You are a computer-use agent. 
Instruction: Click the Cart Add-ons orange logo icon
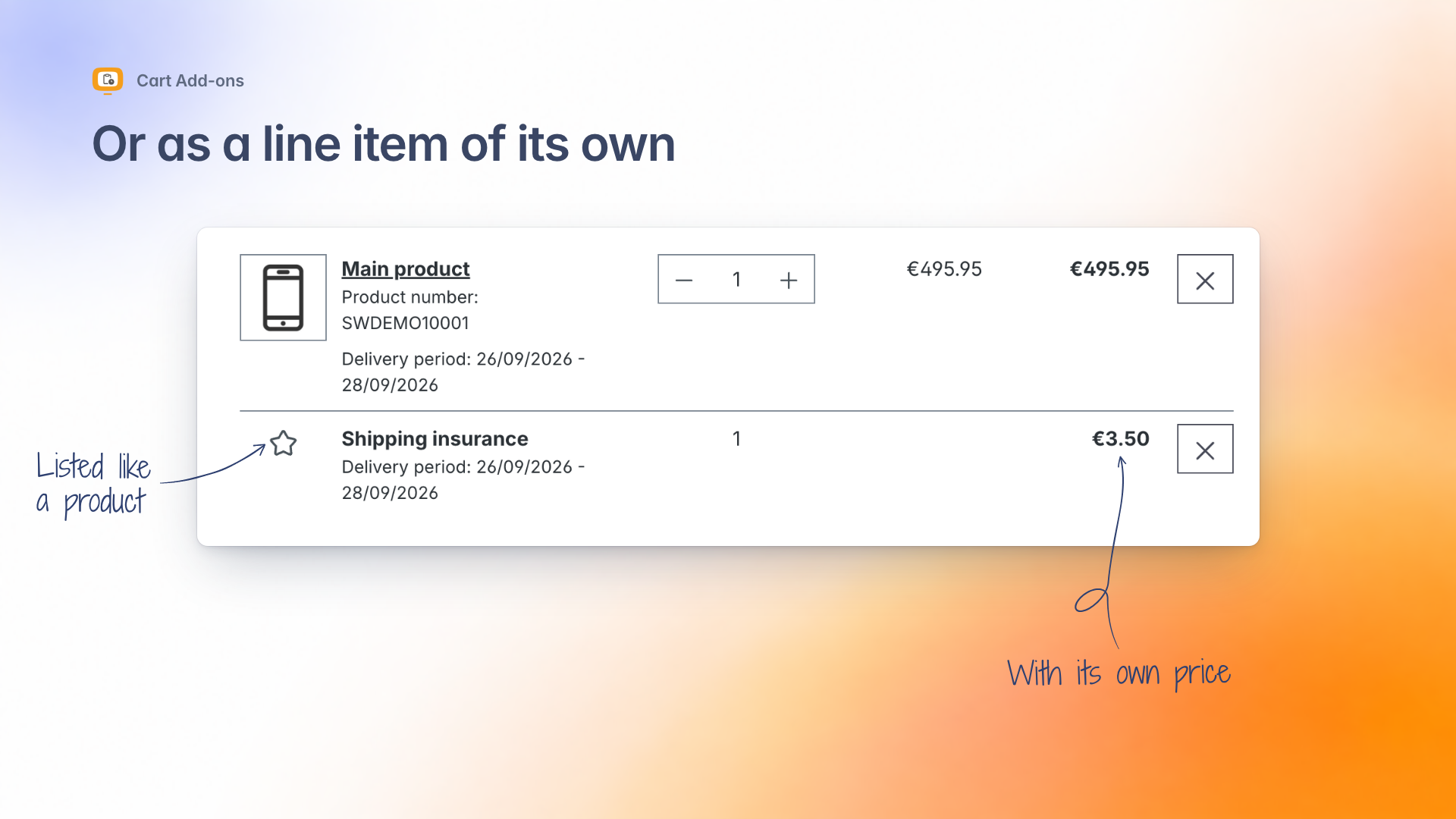pos(108,80)
